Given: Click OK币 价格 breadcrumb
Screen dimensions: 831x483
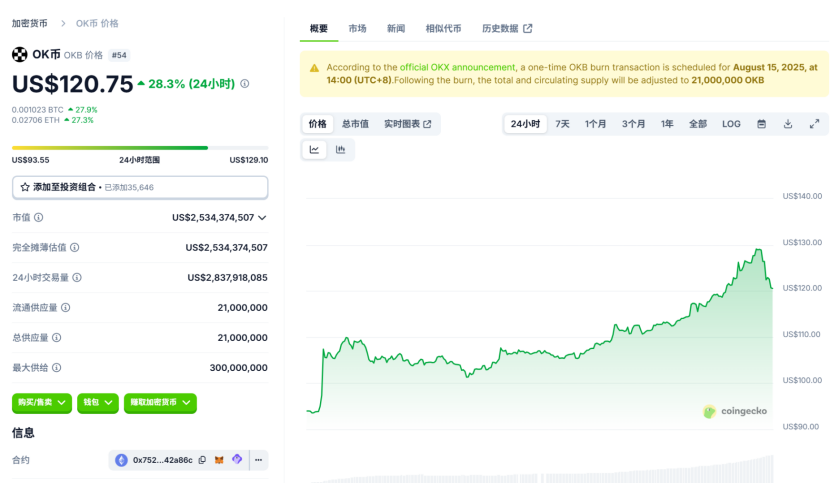Looking at the screenshot, I should coord(97,23).
